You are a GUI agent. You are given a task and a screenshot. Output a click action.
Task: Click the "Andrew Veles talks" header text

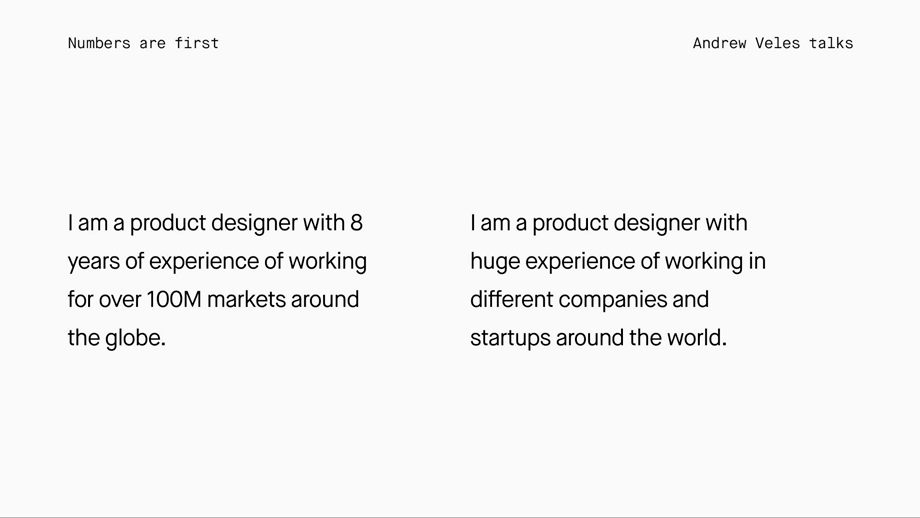[773, 43]
